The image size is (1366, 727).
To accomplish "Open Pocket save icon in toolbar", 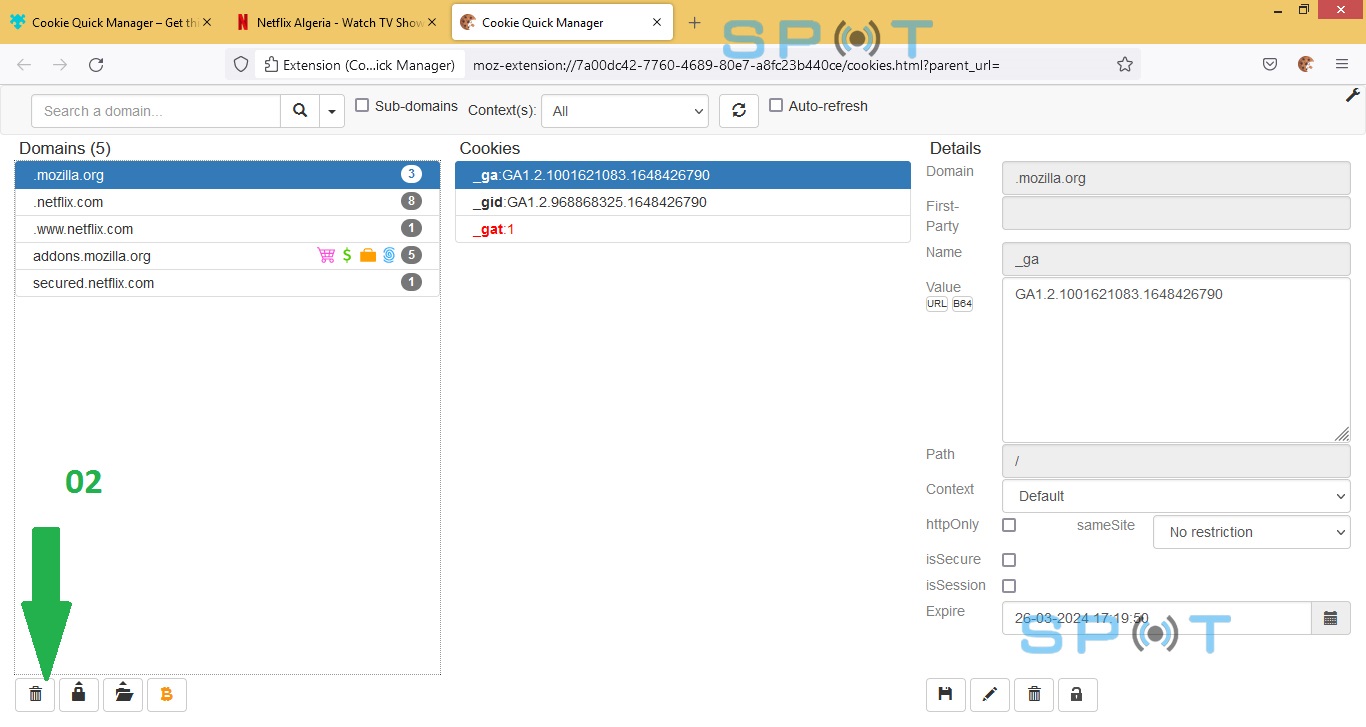I will 1270,65.
